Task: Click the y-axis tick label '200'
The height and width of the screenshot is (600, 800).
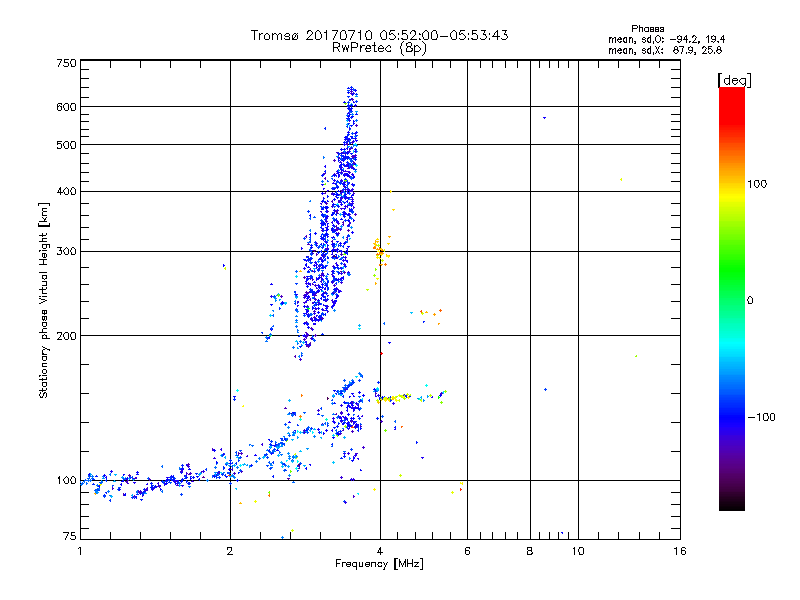Action: click(x=66, y=336)
